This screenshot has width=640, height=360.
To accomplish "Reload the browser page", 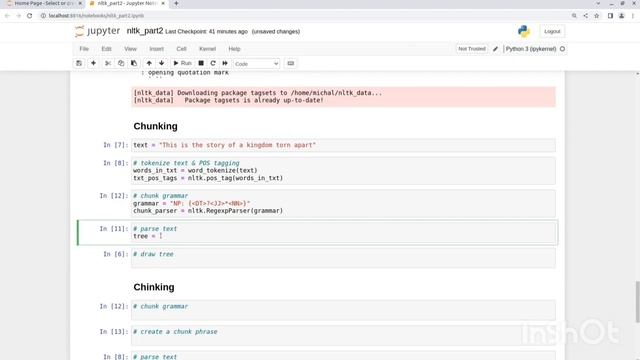I will (x=30, y=16).
